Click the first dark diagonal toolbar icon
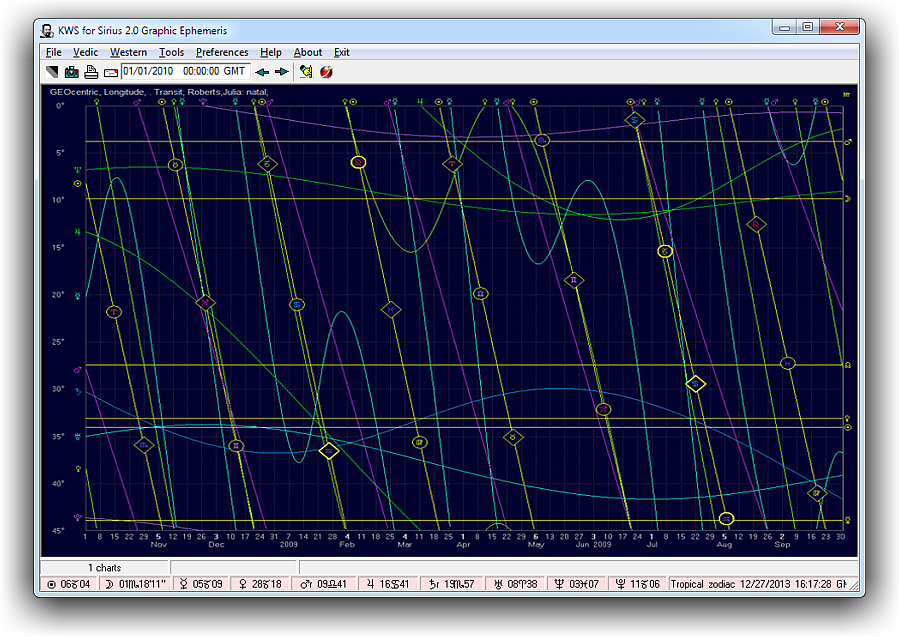The height and width of the screenshot is (637, 899). tap(53, 72)
